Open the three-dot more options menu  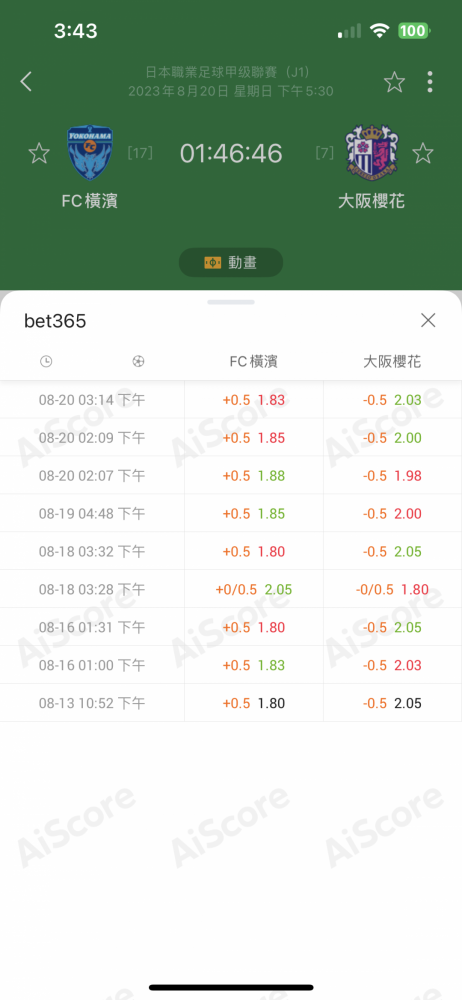pyautogui.click(x=430, y=82)
